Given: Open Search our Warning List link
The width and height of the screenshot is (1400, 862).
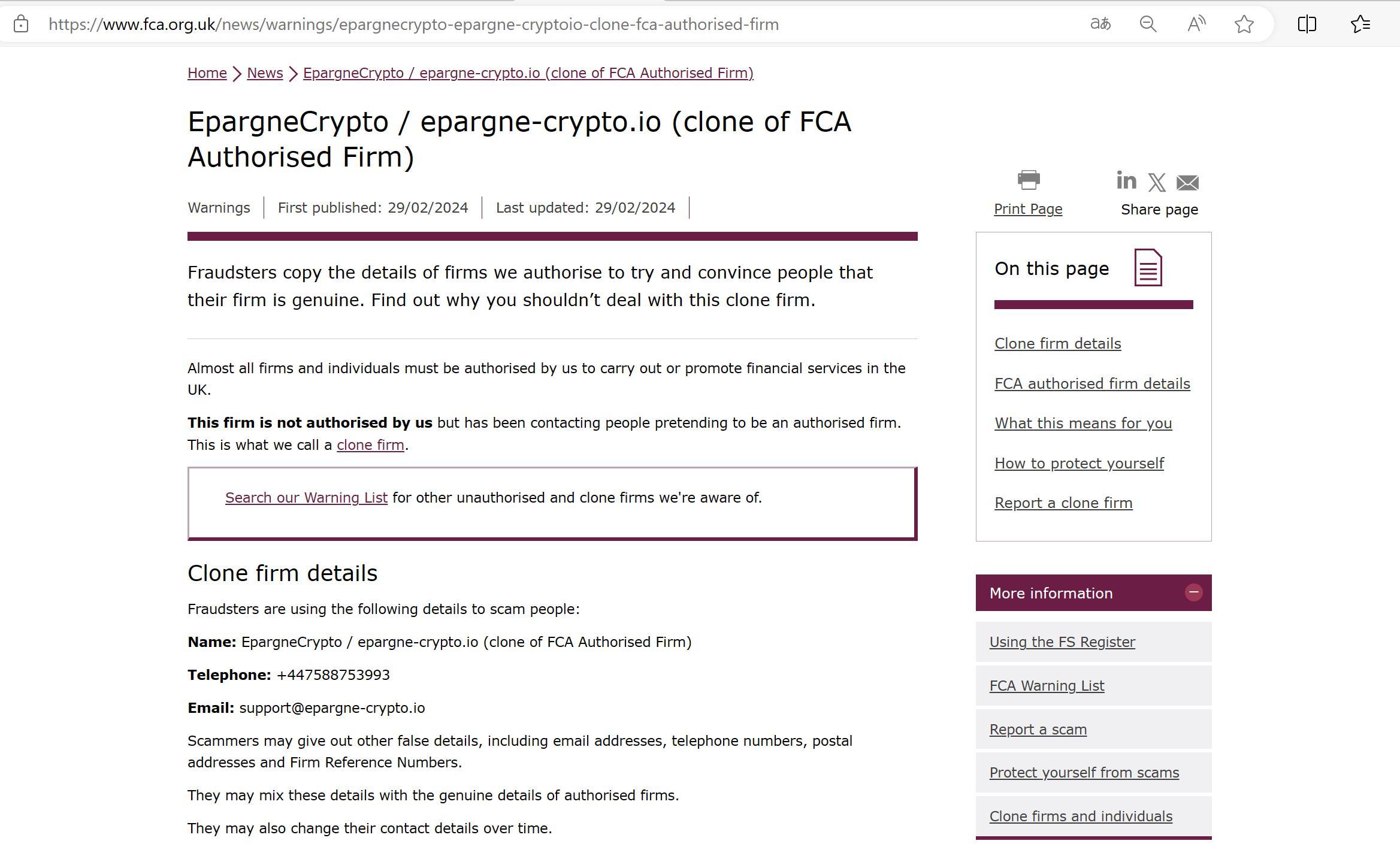Looking at the screenshot, I should point(306,498).
